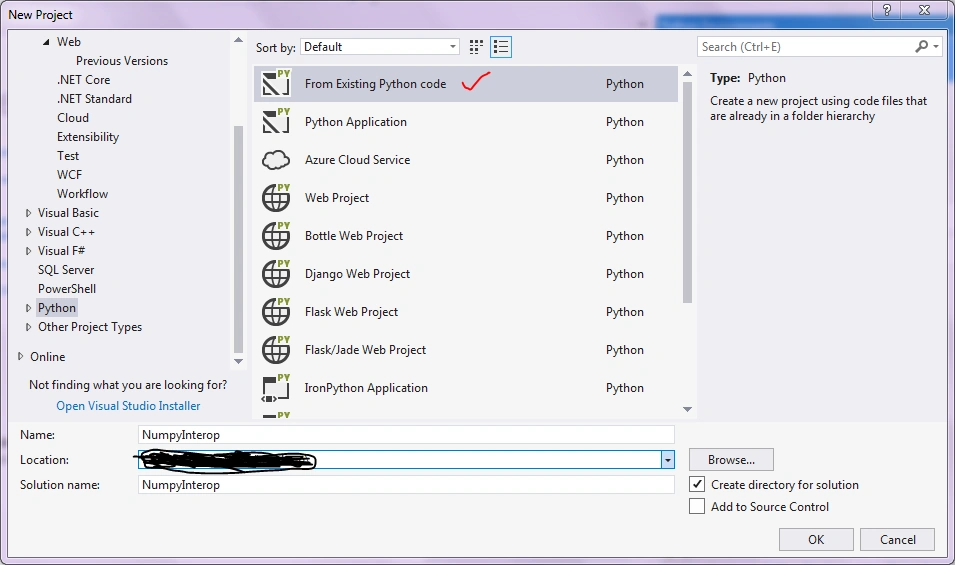Image resolution: width=955 pixels, height=565 pixels.
Task: Select WCF category
Action: click(69, 175)
